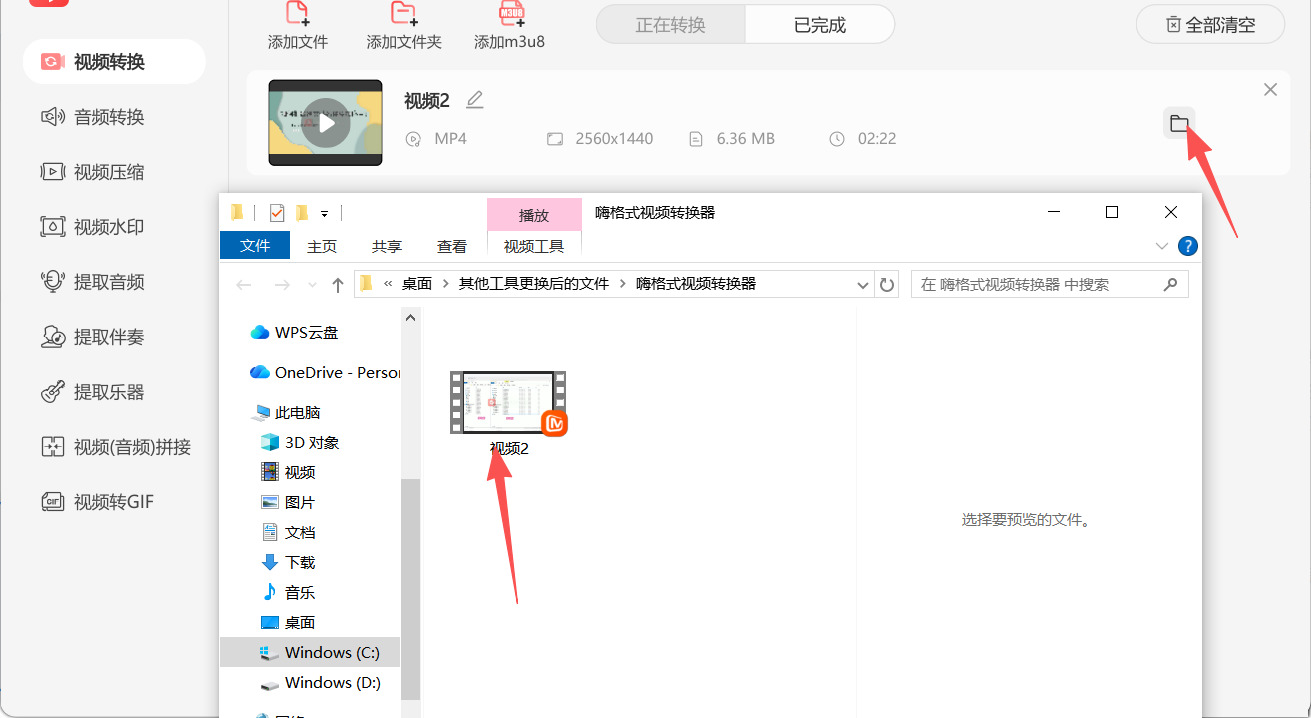This screenshot has width=1311, height=718.
Task: Open 提取乐器 in the sidebar
Action: (x=93, y=392)
